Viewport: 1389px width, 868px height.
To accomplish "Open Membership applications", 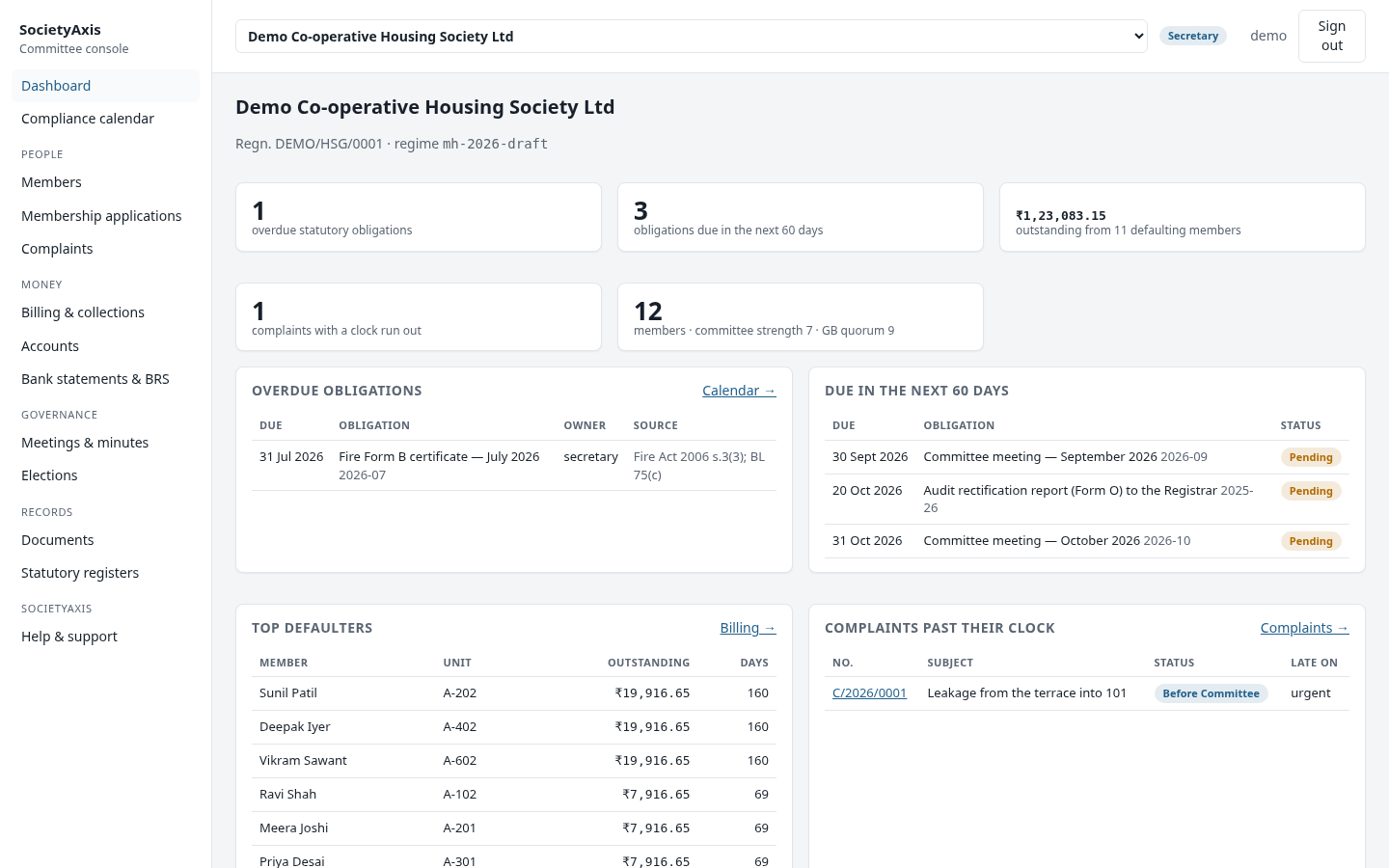I will point(105,216).
